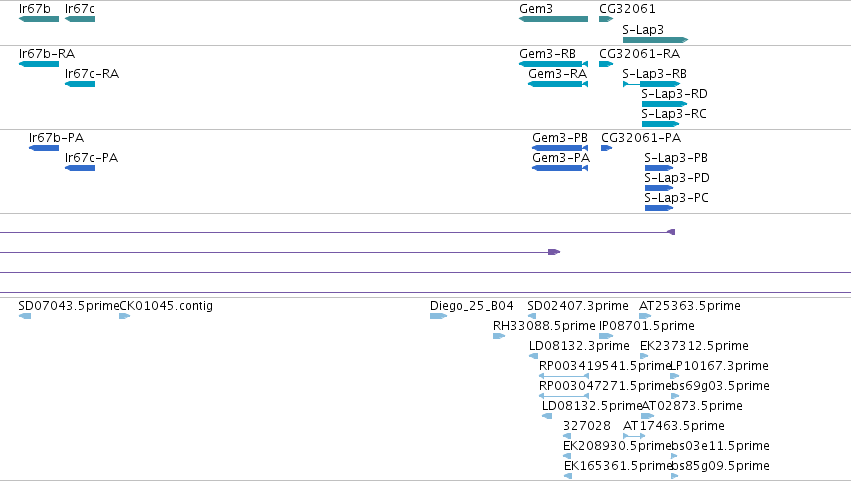The image size is (851, 481).
Task: Click the SD07043.5prime EST label
Action: pos(68,306)
